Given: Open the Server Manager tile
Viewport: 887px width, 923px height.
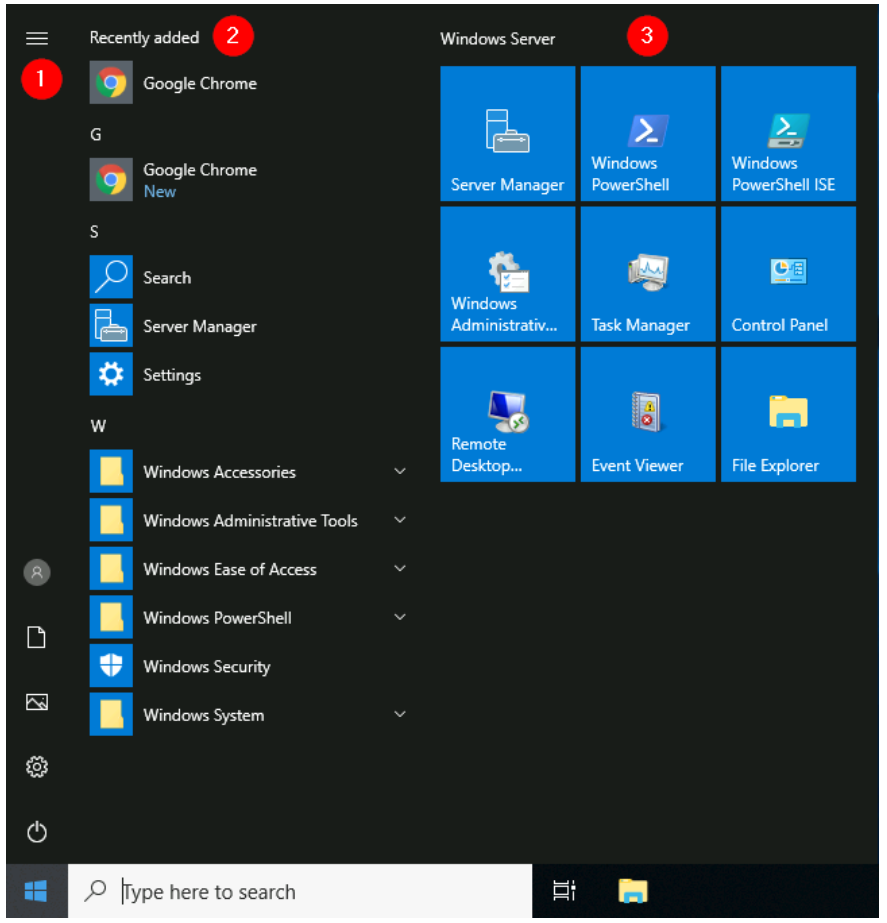Looking at the screenshot, I should (507, 134).
